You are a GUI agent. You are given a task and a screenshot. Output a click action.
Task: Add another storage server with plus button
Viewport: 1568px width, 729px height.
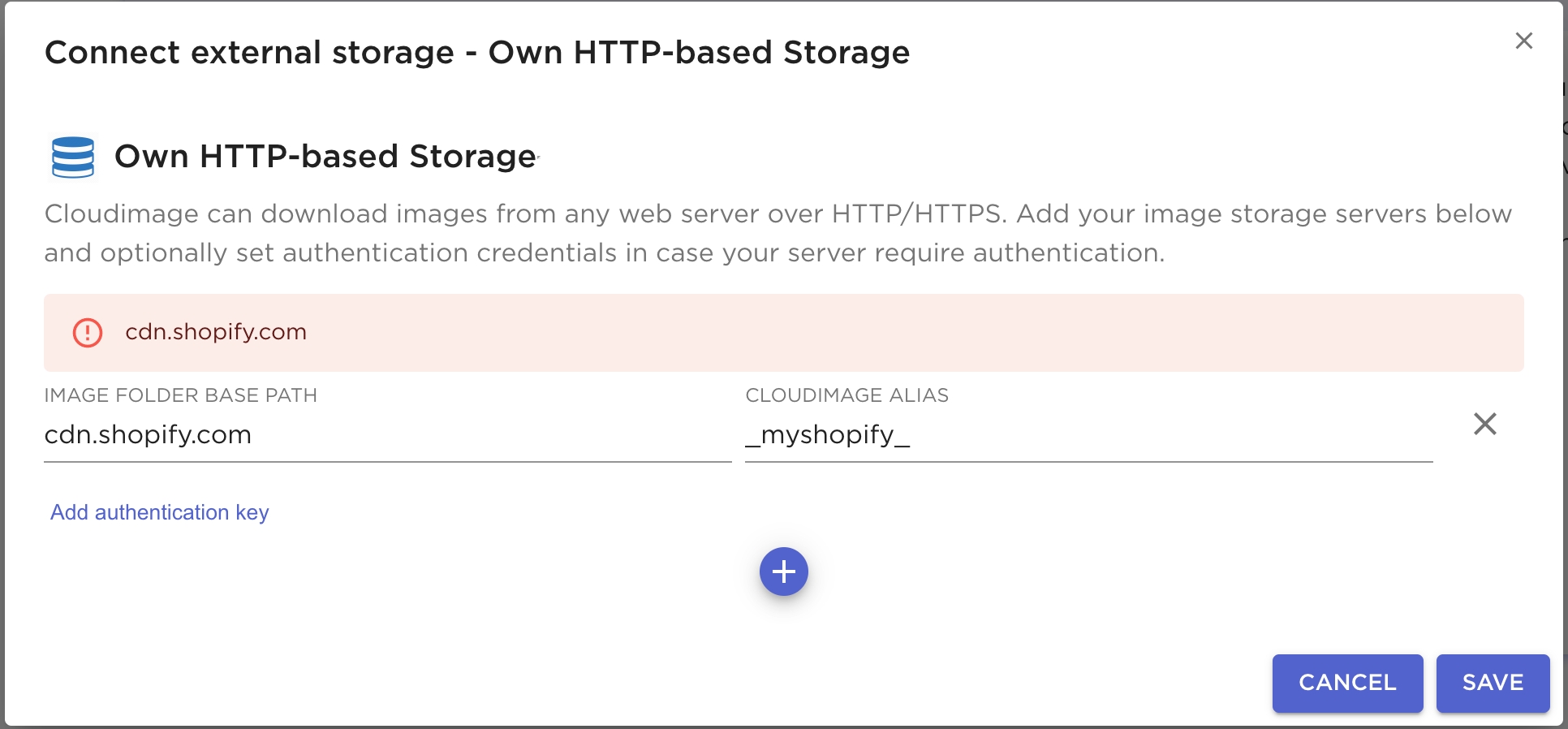[783, 572]
